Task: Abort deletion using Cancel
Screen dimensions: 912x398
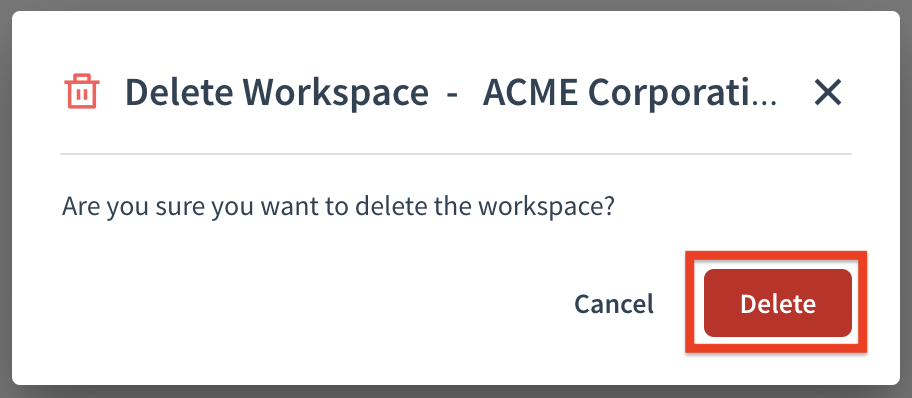Action: pyautogui.click(x=614, y=303)
